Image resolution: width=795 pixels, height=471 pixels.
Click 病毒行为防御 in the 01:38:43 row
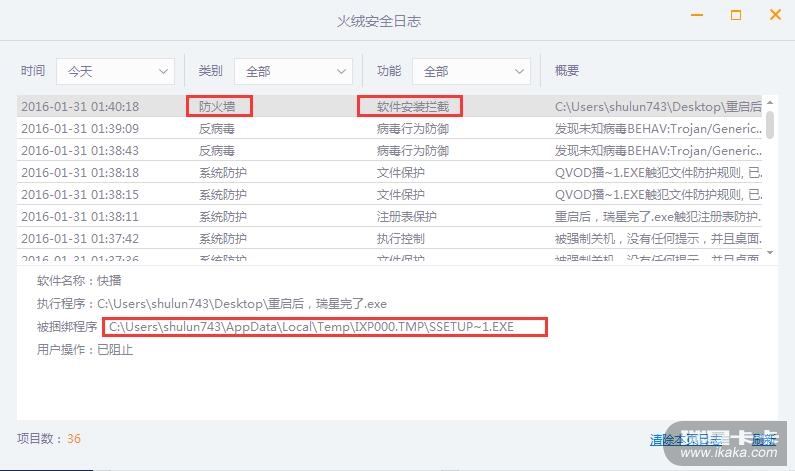click(x=413, y=151)
